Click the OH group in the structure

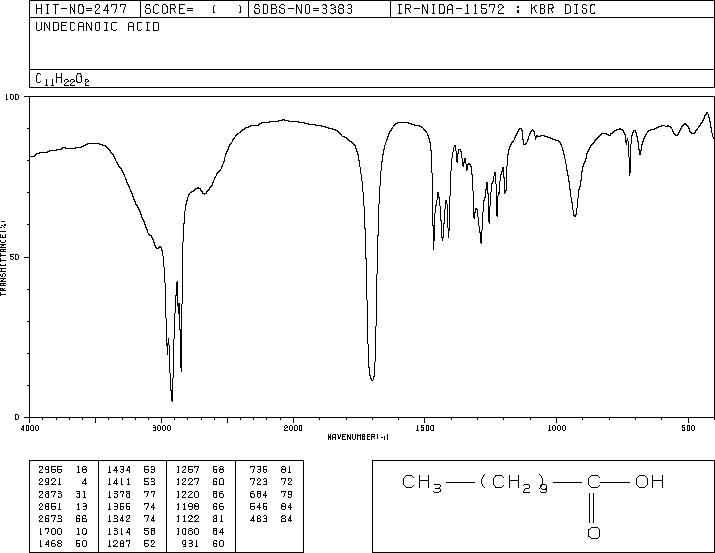point(649,481)
